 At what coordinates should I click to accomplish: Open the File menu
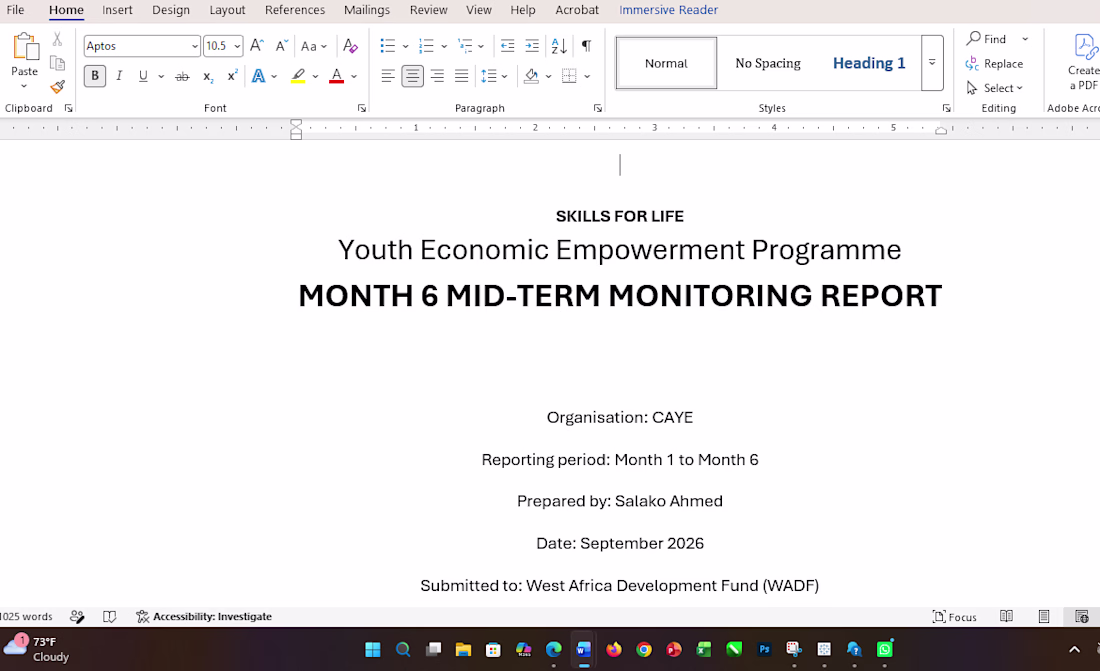15,10
